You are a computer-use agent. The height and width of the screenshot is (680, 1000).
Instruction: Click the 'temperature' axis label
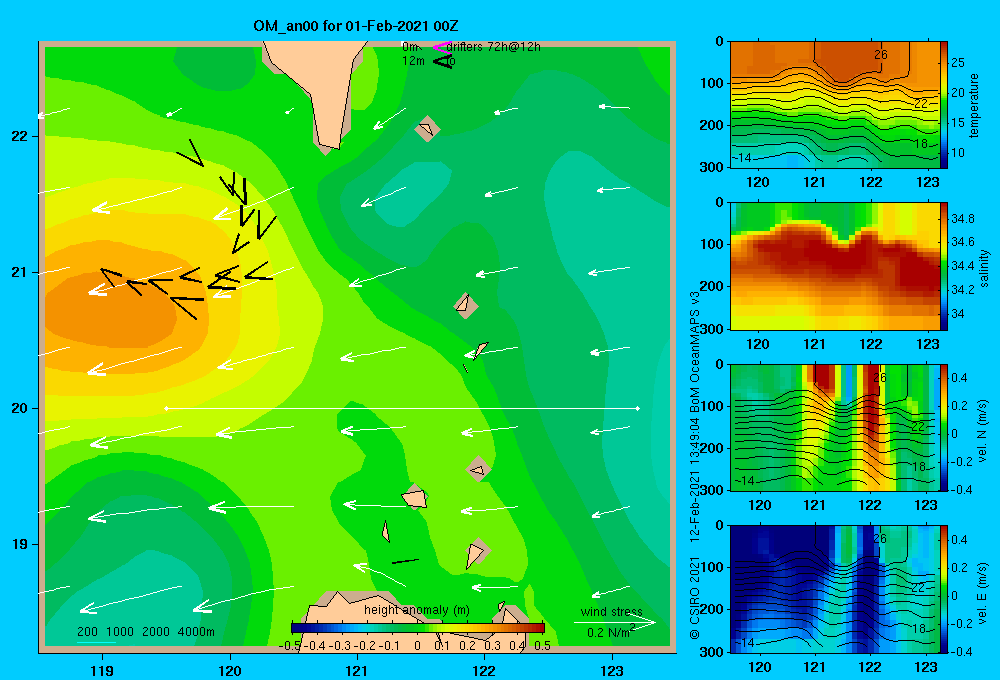(974, 105)
